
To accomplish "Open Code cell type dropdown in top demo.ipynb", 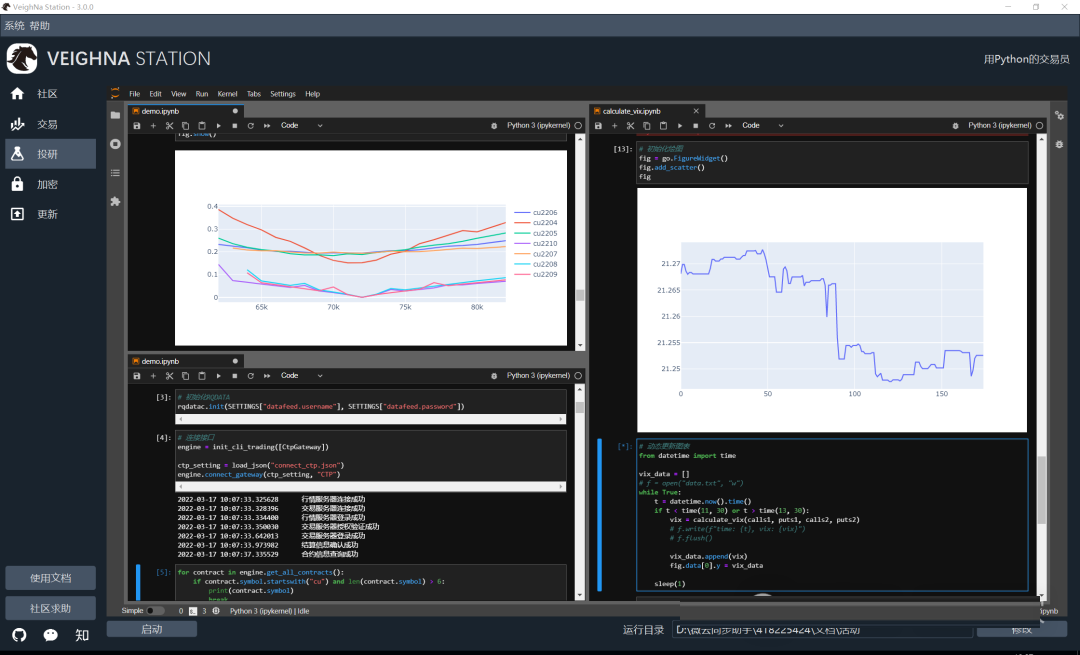I will point(301,126).
